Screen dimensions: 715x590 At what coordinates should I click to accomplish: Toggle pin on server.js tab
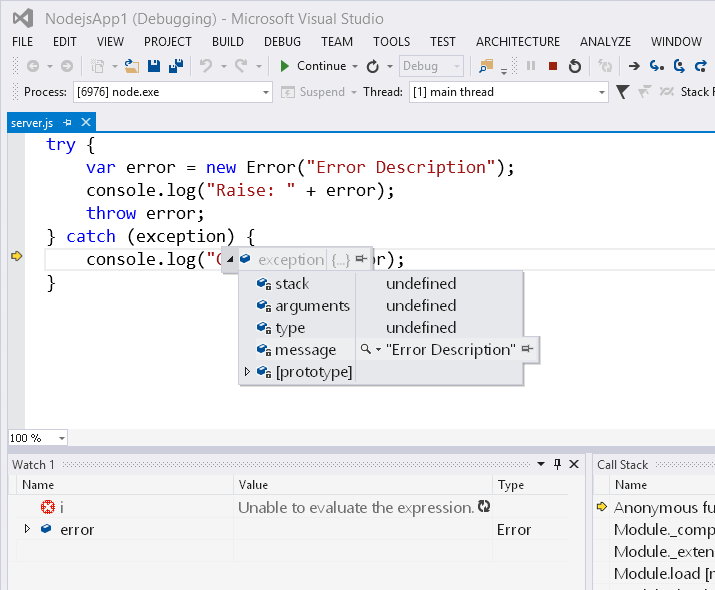click(68, 122)
